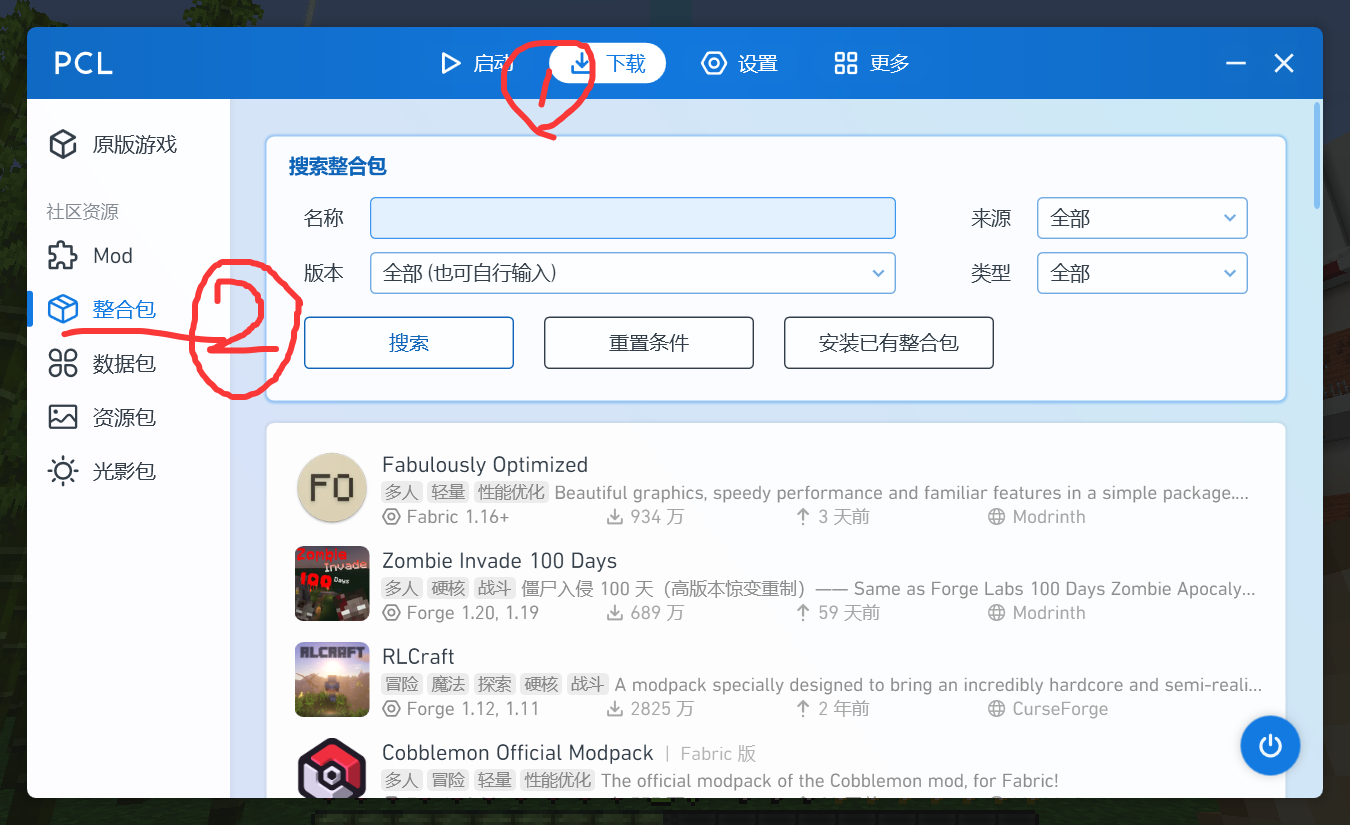Click the 重置条件 reset button
The image size is (1350, 825).
[648, 343]
